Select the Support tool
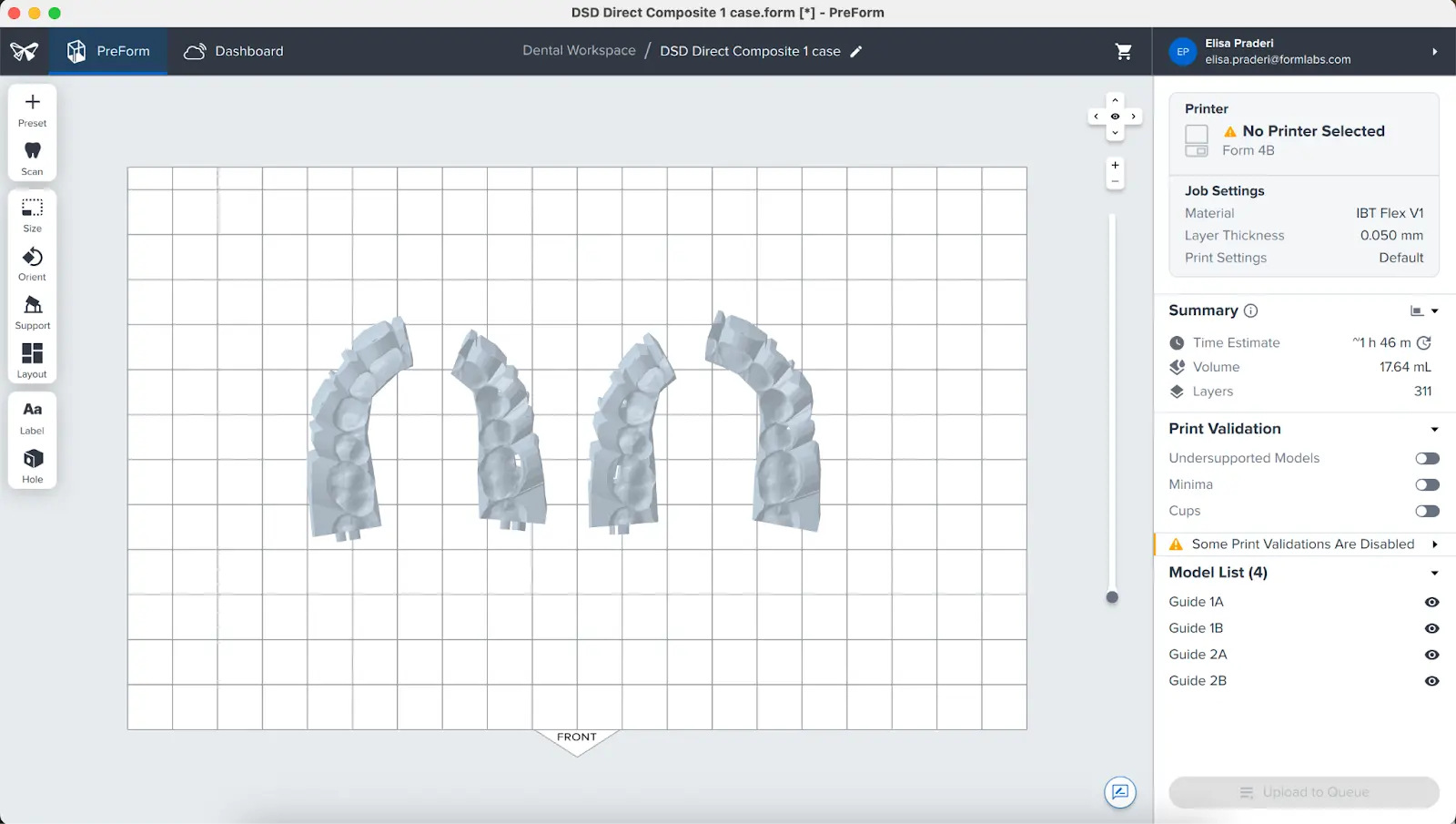 (x=32, y=311)
